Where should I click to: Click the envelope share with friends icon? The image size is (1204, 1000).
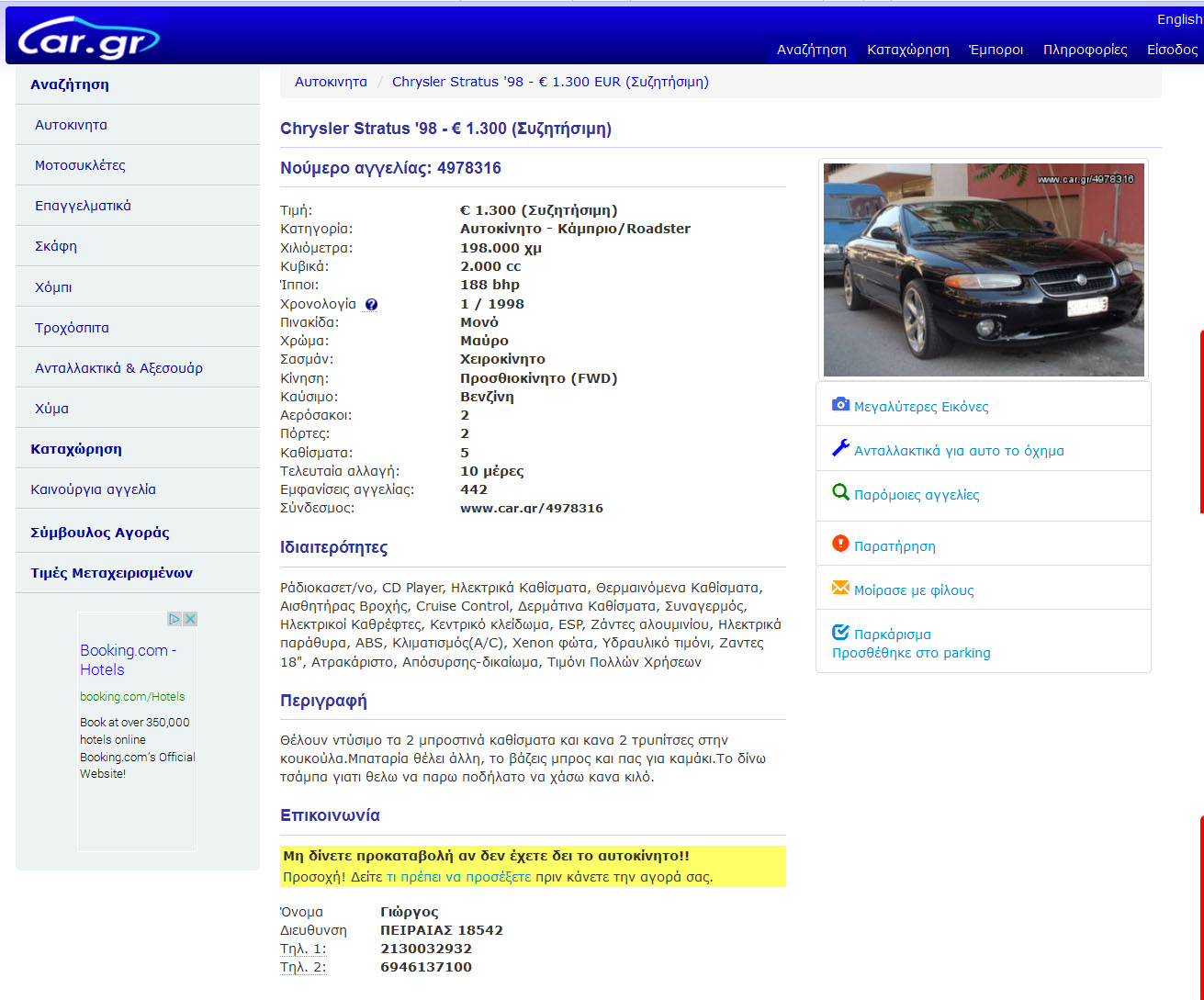[840, 588]
